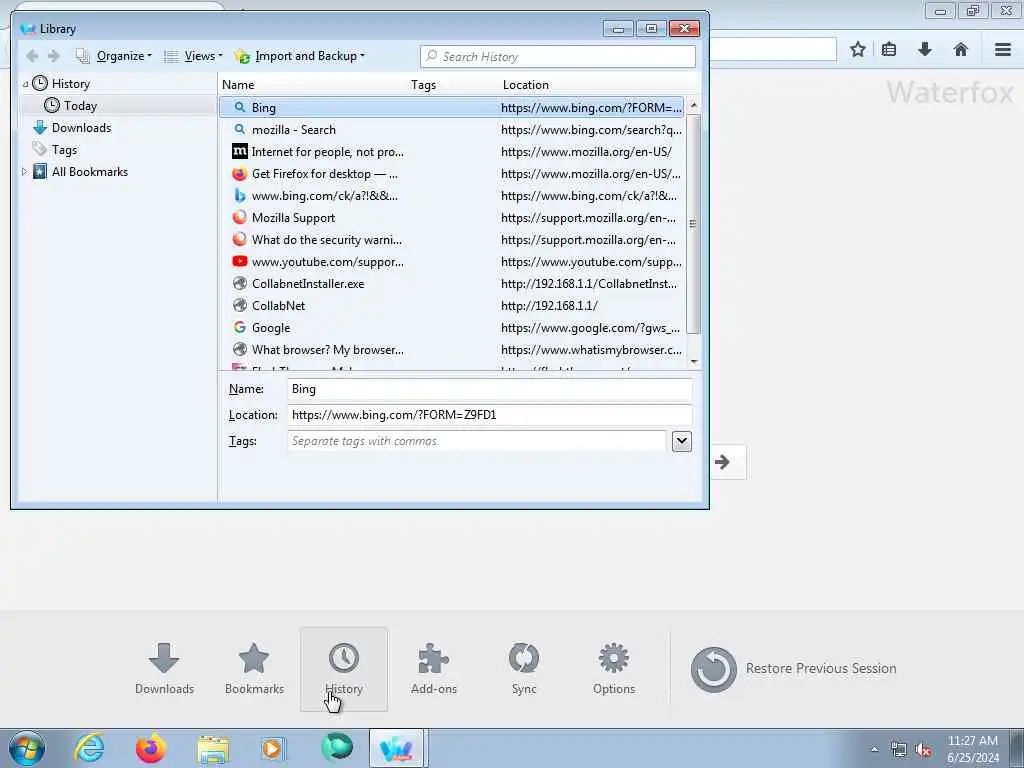Open downloads arrow in browser toolbar
This screenshot has height=768, width=1024.
925,50
